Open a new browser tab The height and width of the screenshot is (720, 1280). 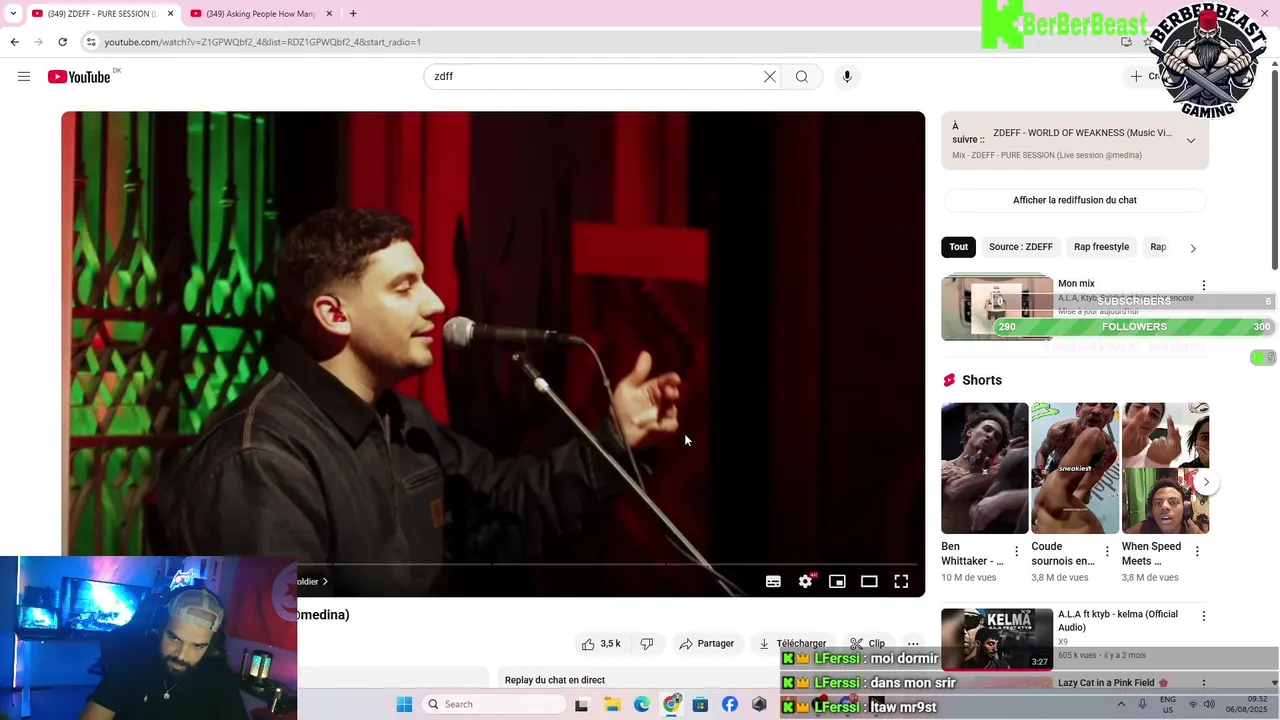pos(353,14)
